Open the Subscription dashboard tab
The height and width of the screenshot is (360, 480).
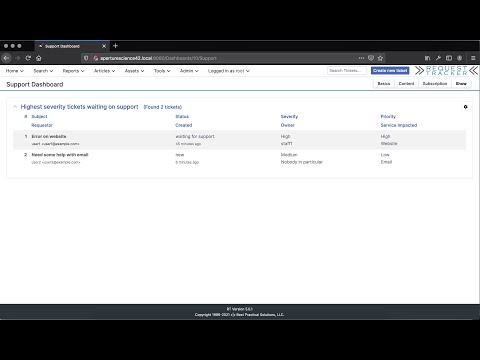click(x=435, y=84)
